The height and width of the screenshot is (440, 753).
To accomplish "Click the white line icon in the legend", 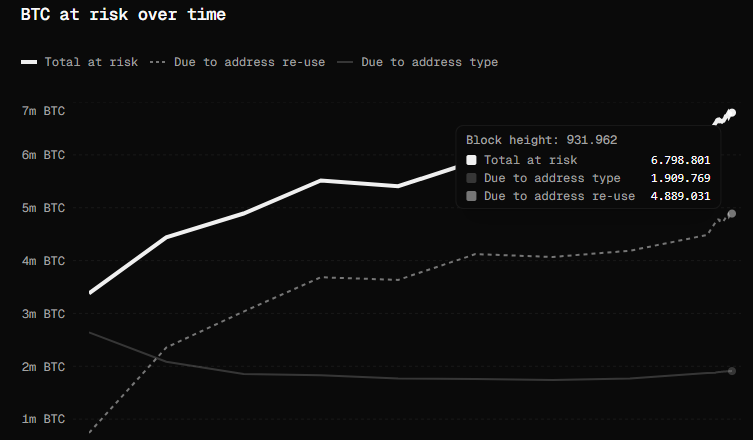I will pos(28,62).
